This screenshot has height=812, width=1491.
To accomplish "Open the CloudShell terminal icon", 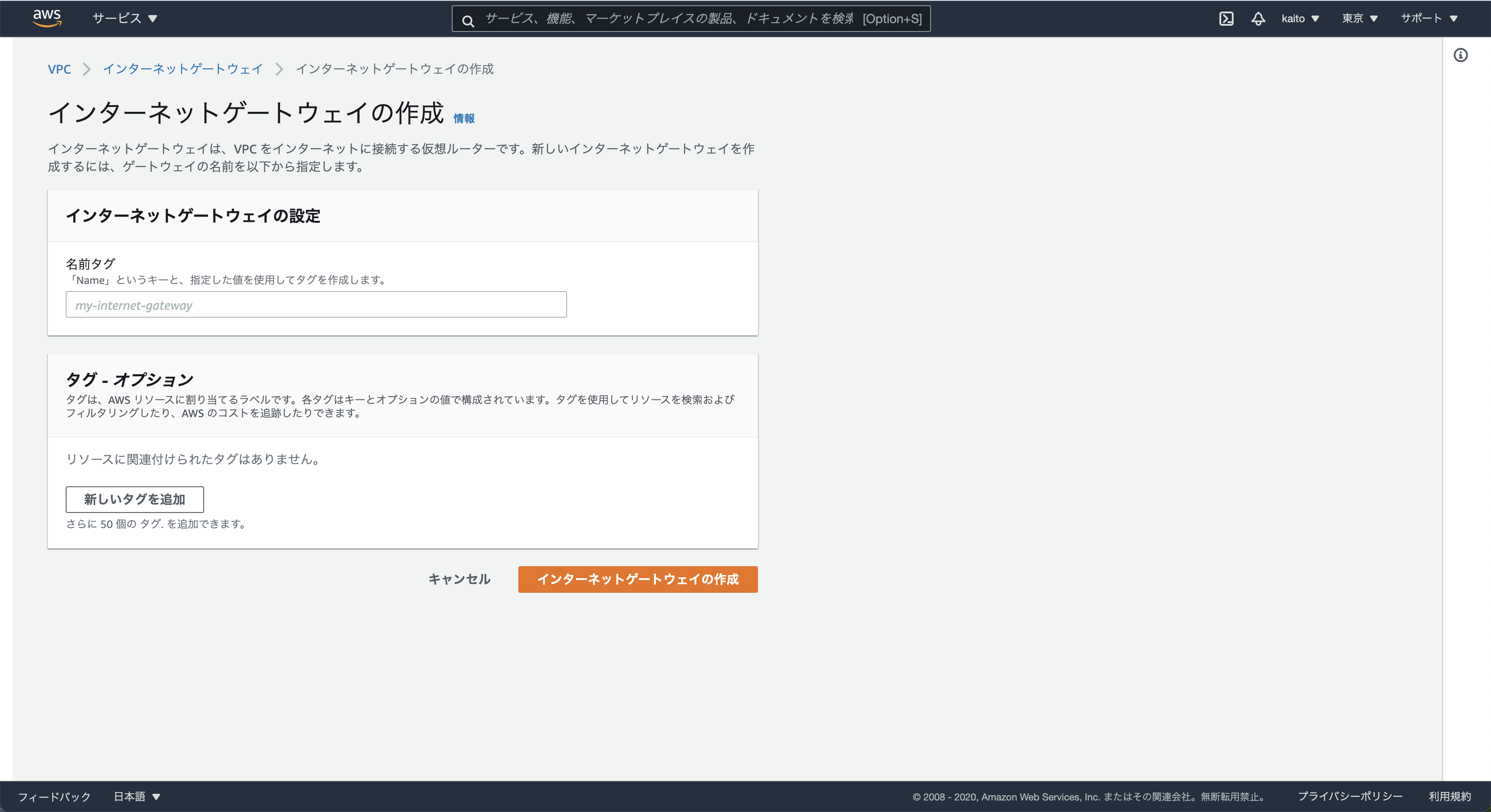I will pyautogui.click(x=1226, y=19).
